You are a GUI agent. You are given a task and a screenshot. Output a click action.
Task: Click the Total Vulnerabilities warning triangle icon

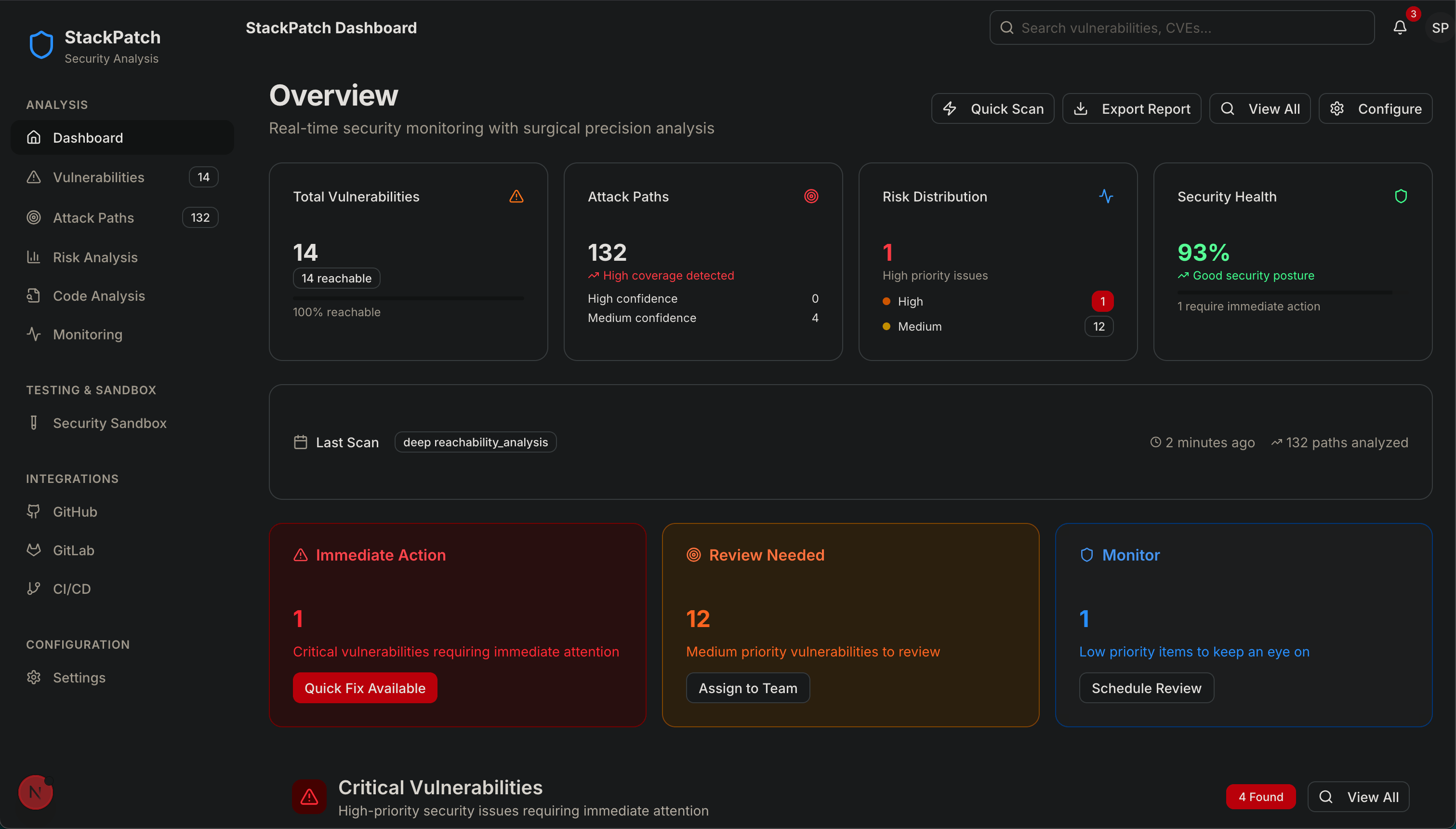(x=516, y=197)
